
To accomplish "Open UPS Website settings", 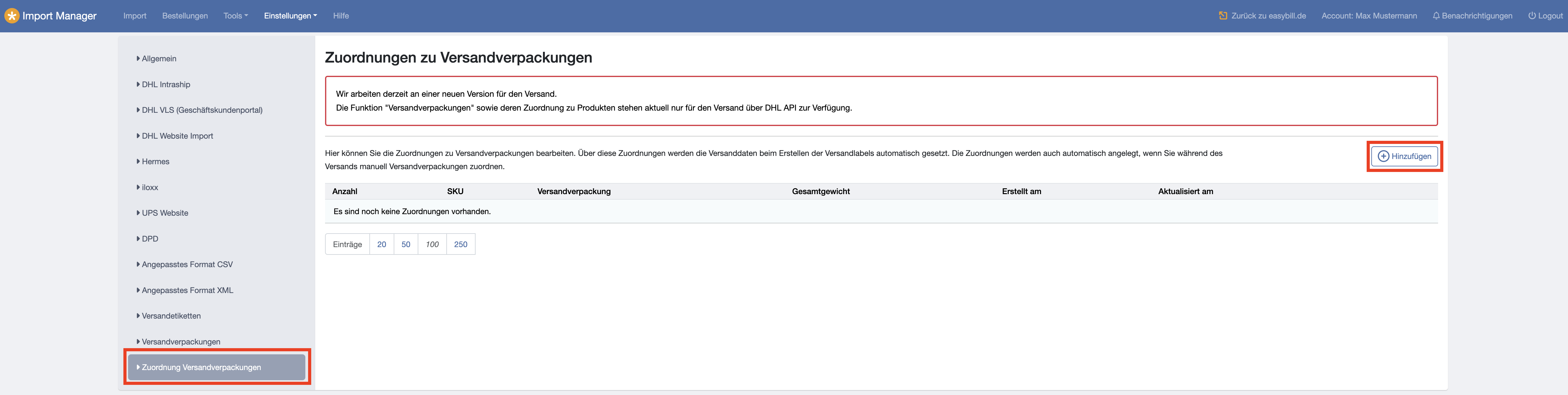I will click(x=165, y=213).
